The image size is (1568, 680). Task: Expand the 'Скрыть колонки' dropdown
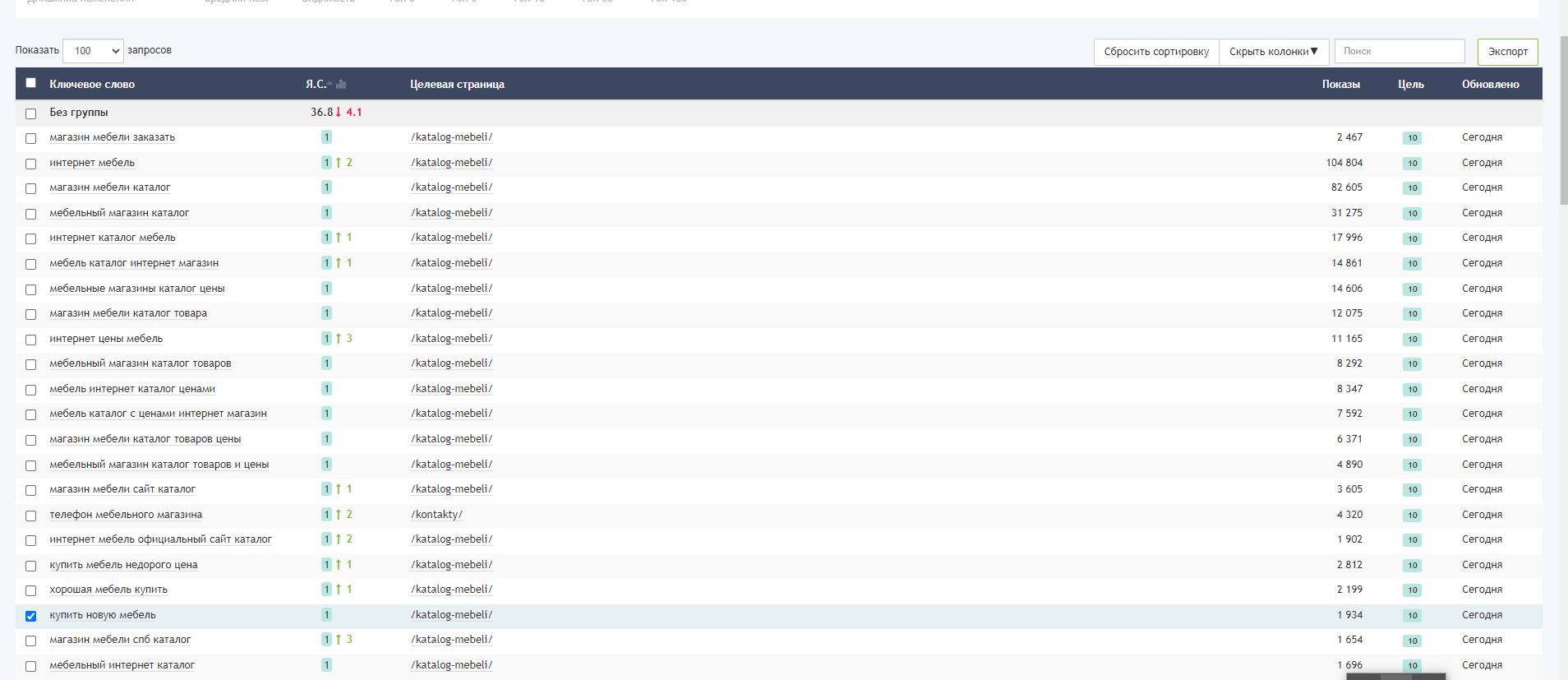[1274, 51]
